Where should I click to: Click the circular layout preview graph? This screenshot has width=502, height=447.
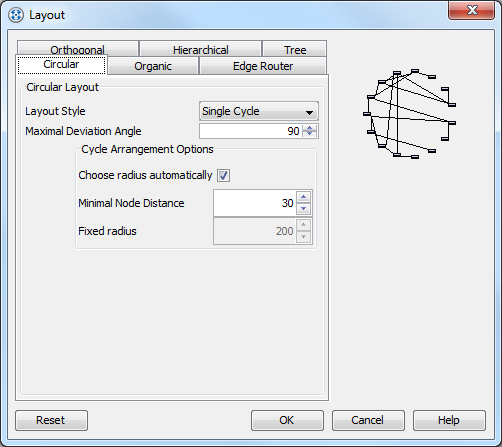coord(409,114)
